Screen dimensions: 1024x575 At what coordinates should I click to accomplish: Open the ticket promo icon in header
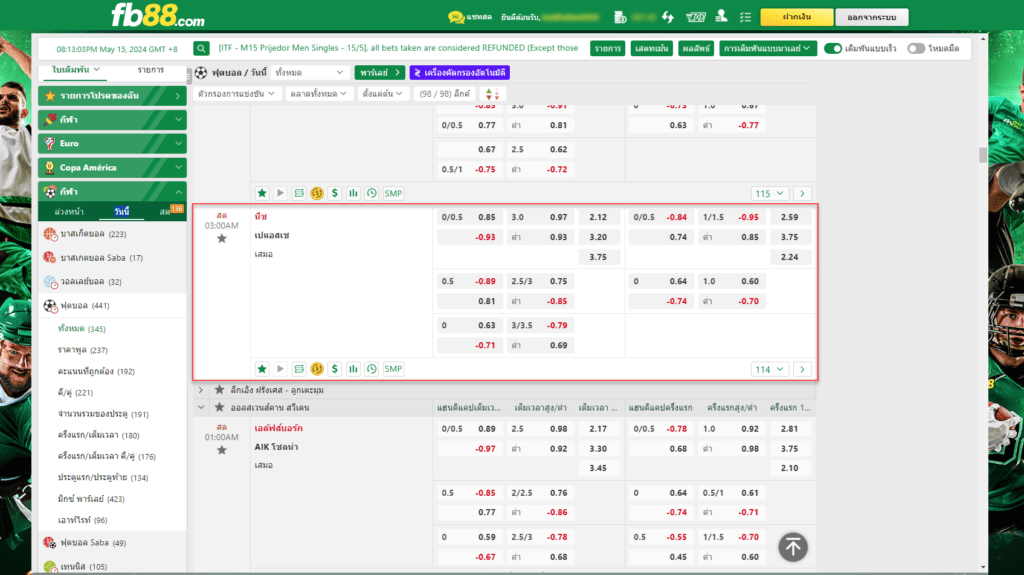pos(696,17)
